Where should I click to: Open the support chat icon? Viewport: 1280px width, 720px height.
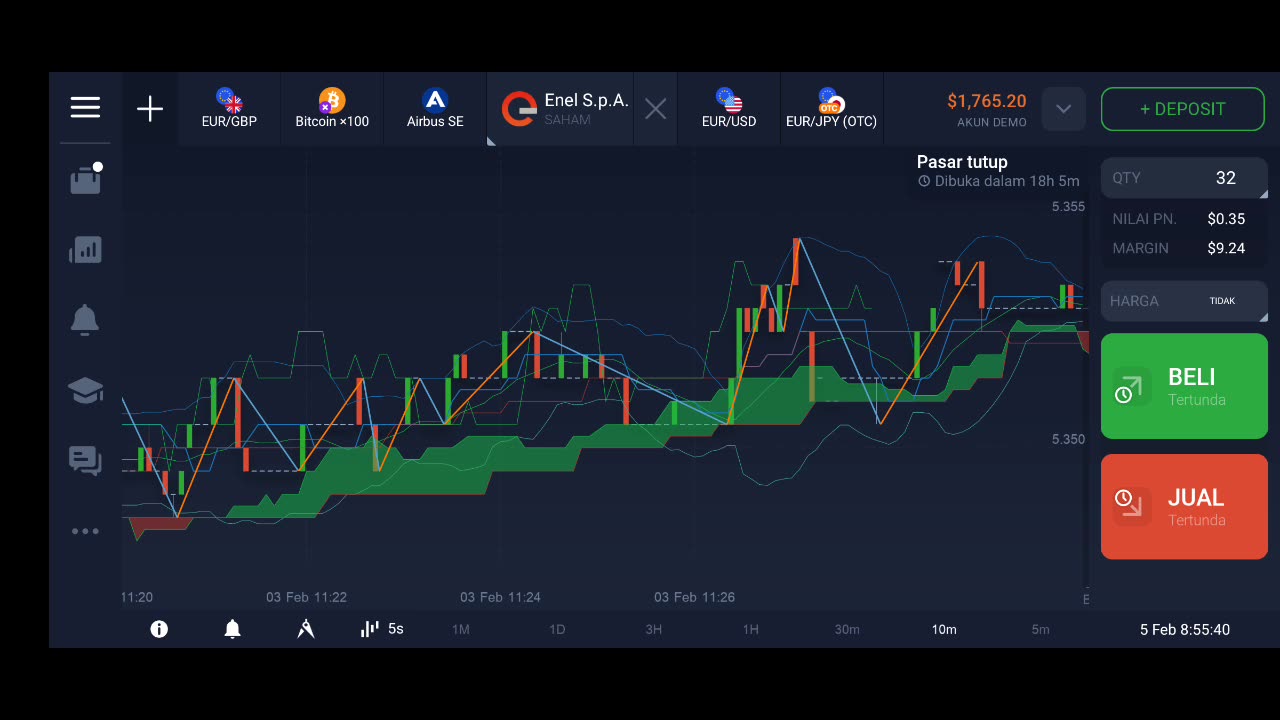click(85, 460)
